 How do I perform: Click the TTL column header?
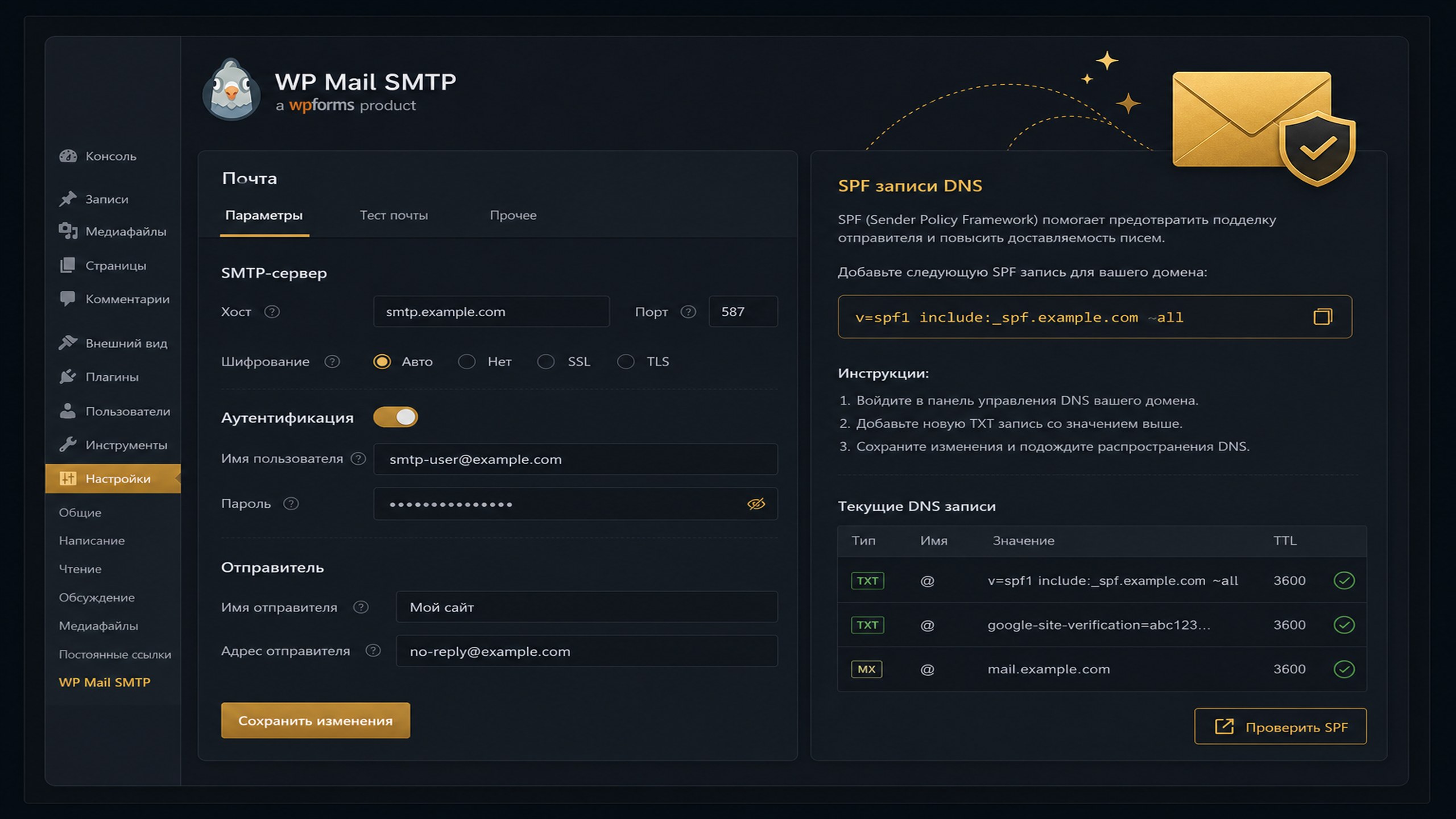click(1285, 541)
